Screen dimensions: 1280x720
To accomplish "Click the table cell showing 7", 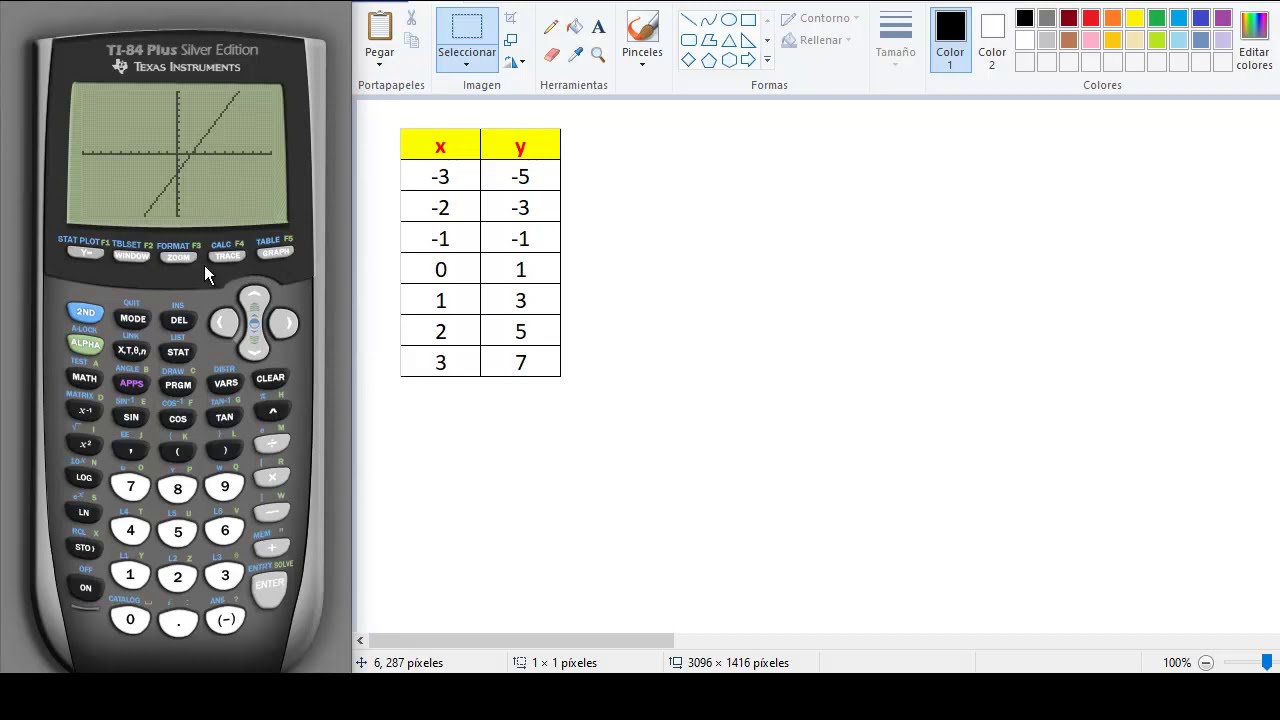I will [x=521, y=362].
